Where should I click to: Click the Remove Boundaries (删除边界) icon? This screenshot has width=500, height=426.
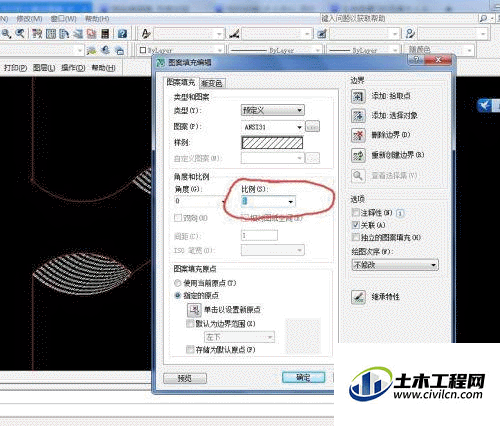pos(358,135)
